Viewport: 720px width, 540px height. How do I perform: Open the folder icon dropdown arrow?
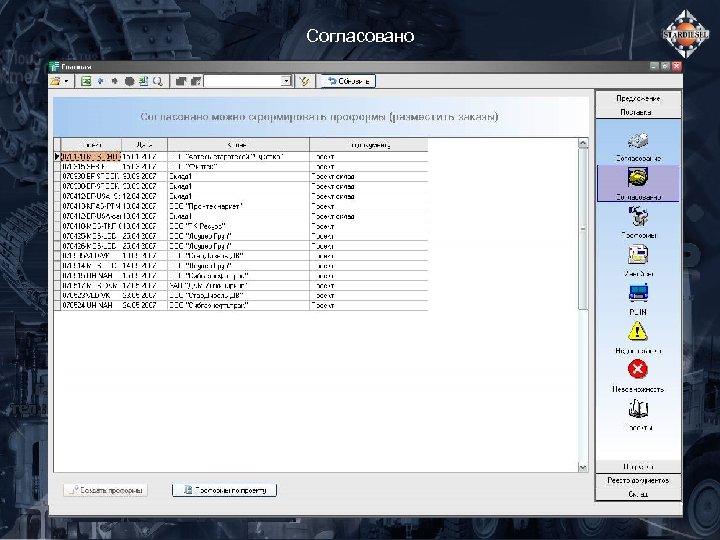point(67,80)
